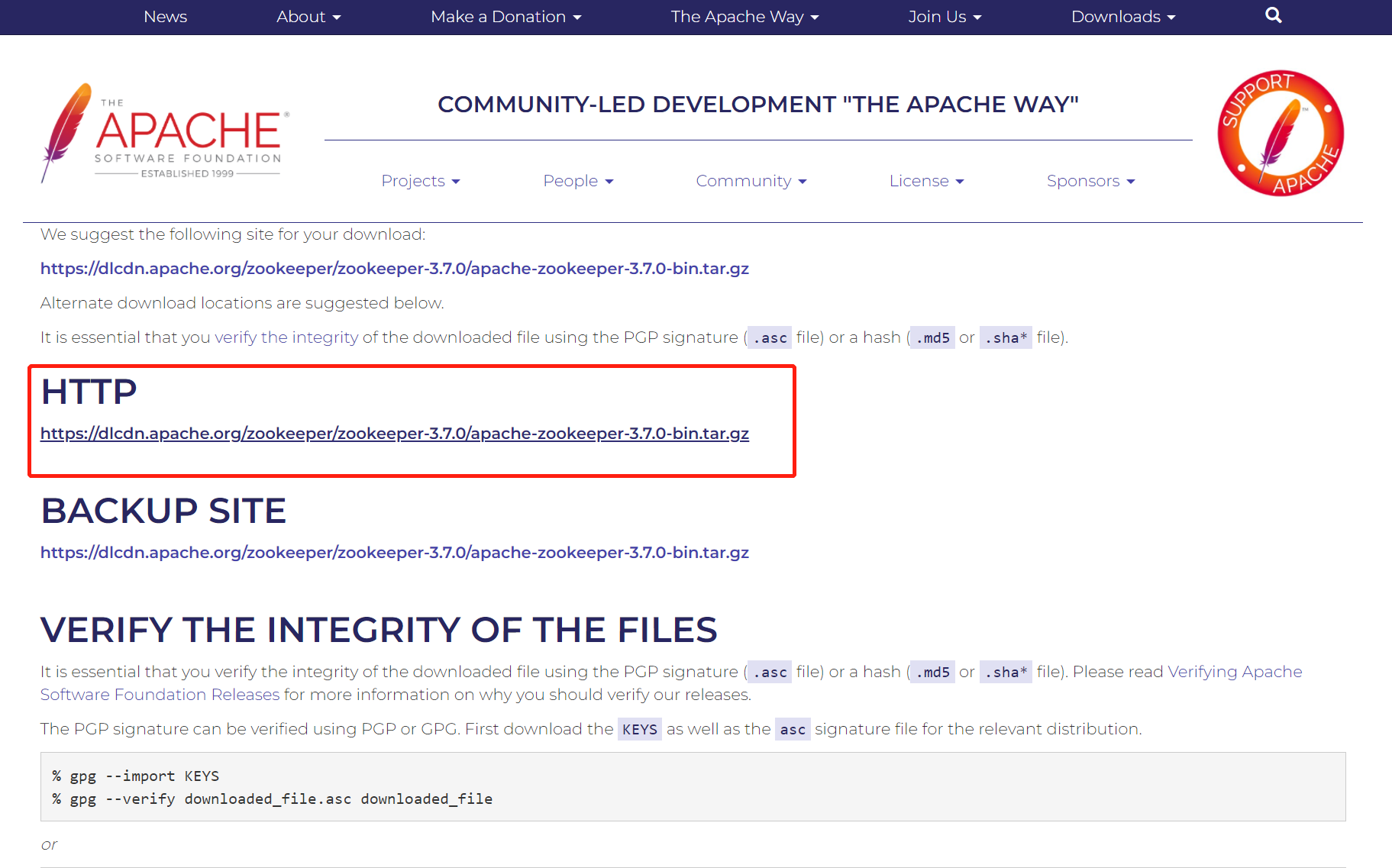Open the Projects dropdown
This screenshot has width=1392, height=868.
(421, 181)
